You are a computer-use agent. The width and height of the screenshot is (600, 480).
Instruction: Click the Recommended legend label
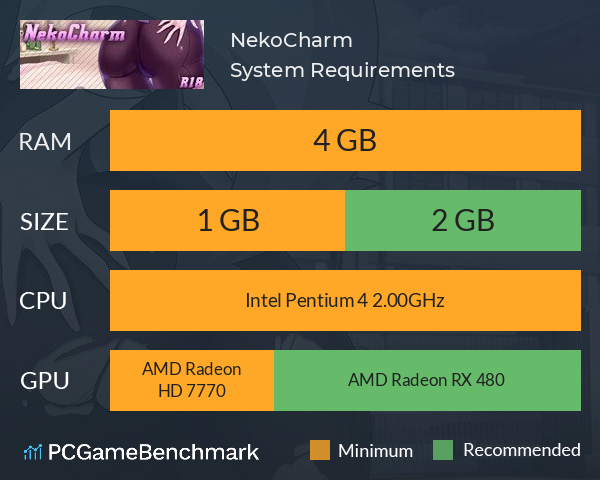[x=522, y=450]
